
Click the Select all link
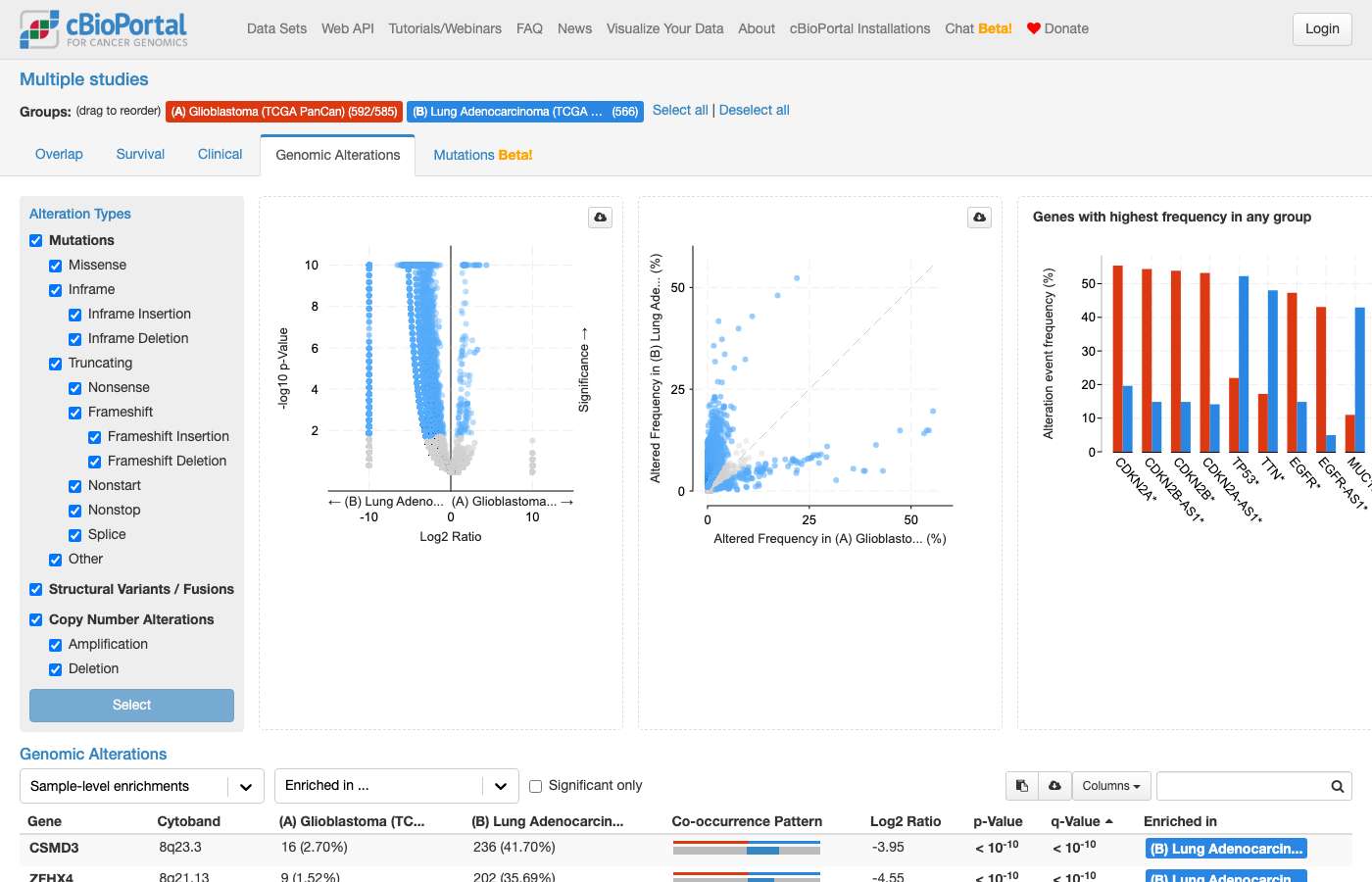coord(680,110)
